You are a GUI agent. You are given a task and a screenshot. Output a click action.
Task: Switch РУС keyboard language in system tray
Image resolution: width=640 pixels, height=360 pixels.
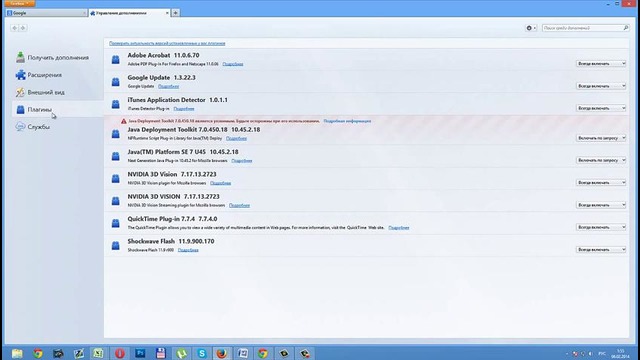602,353
